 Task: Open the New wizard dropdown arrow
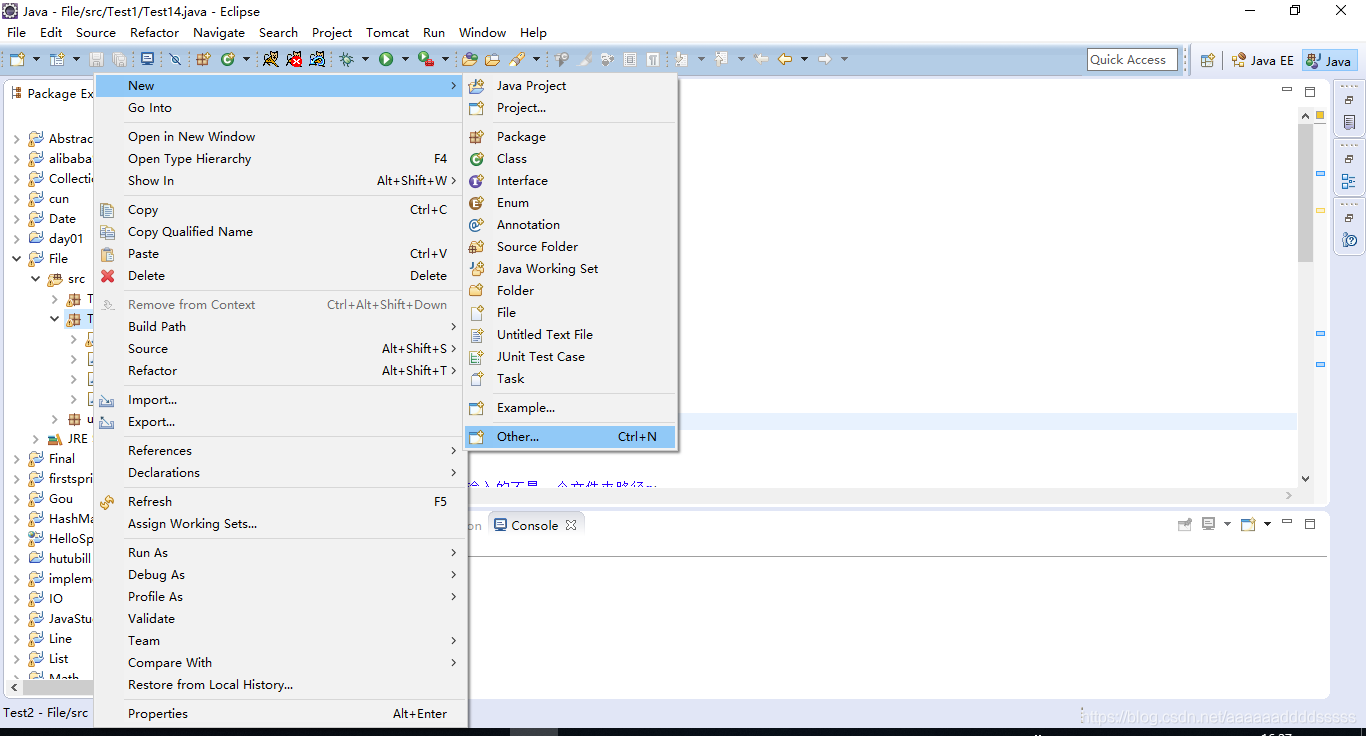(37, 60)
